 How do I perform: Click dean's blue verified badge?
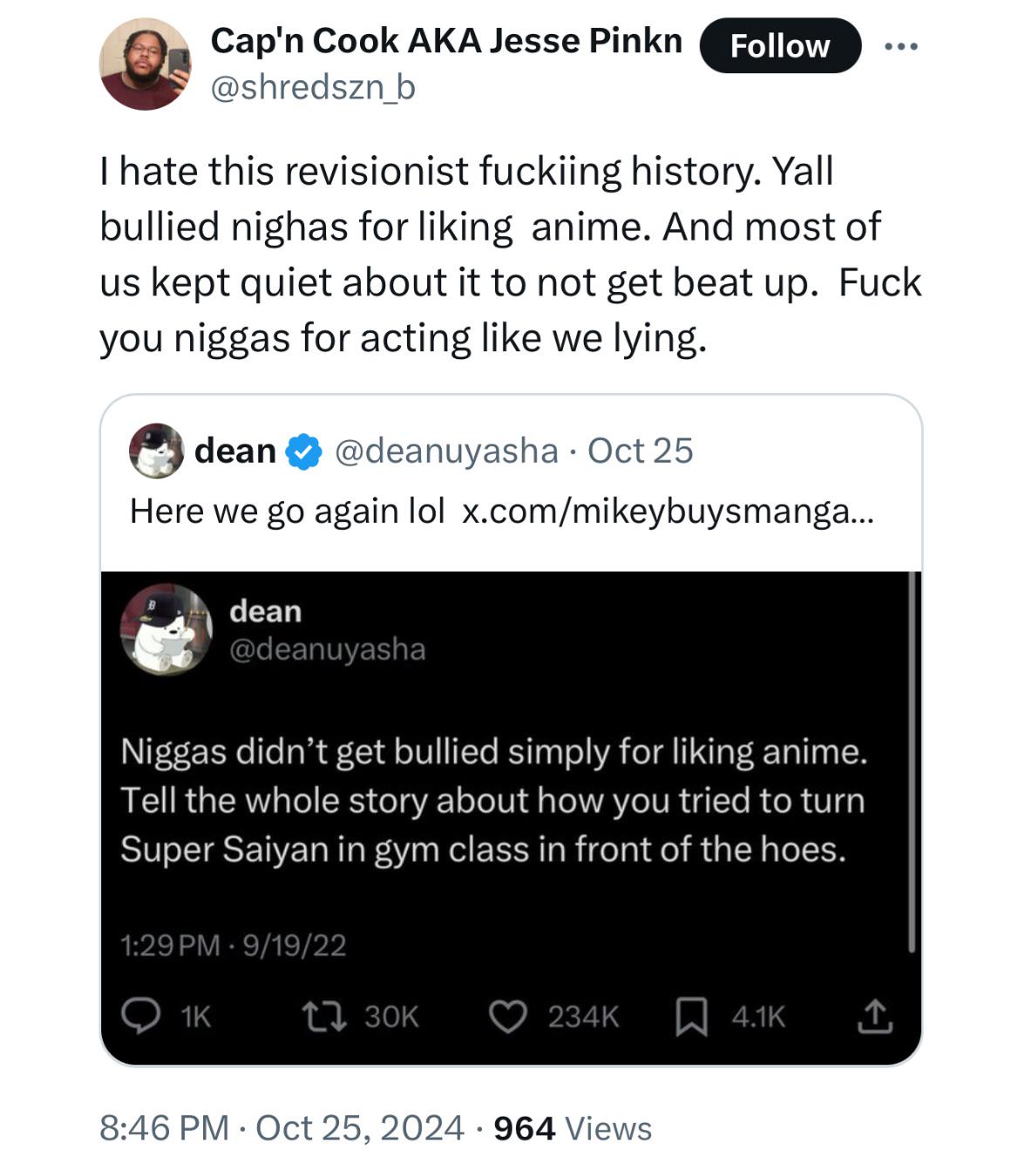coord(303,452)
